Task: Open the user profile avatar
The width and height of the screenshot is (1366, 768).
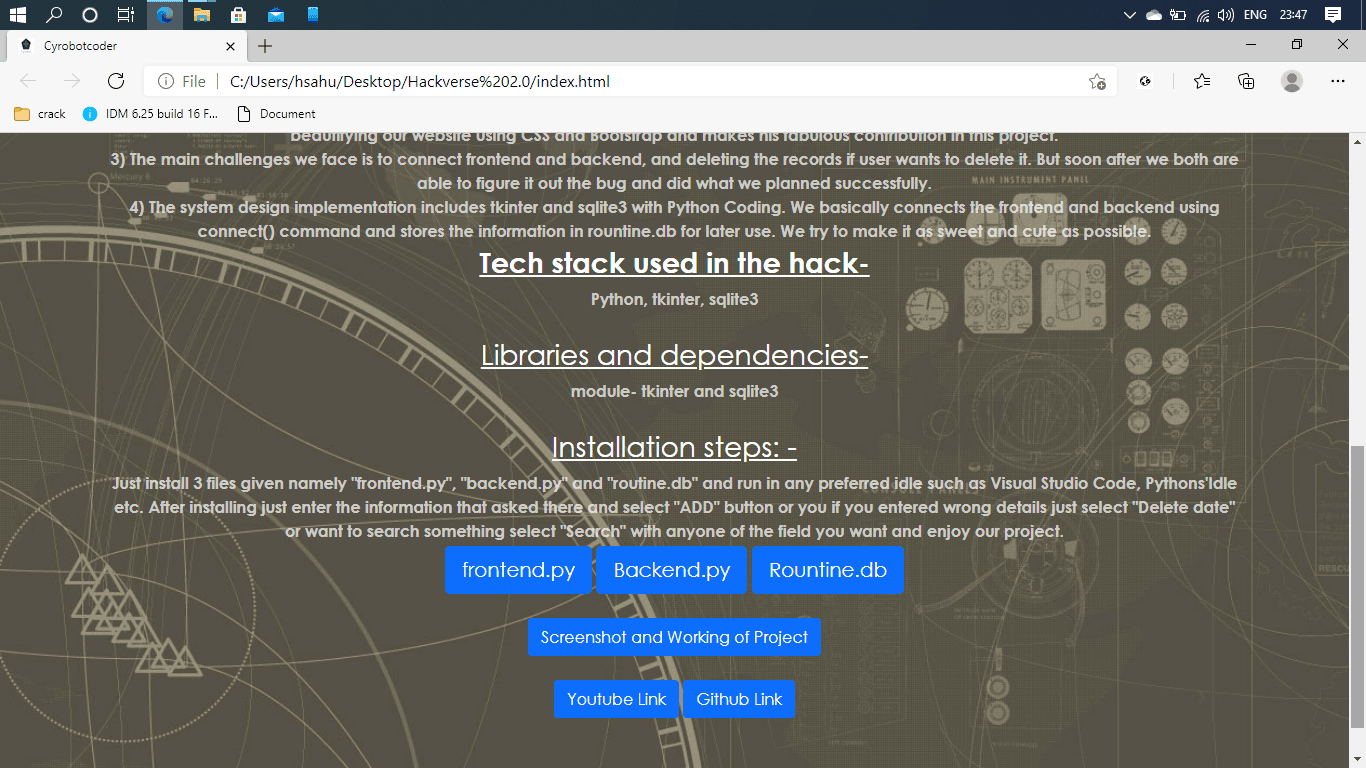Action: coord(1292,82)
